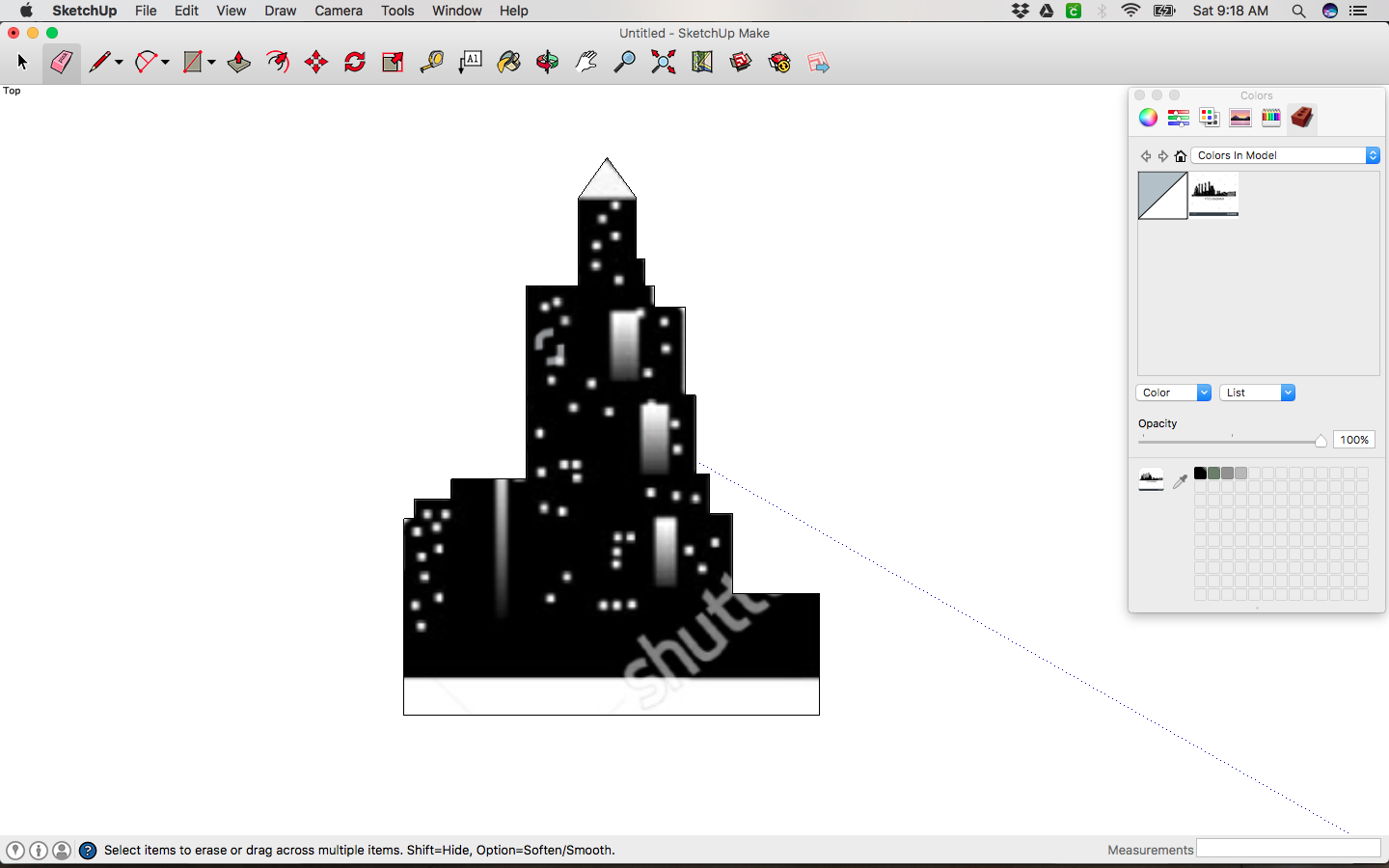Open line tool variants dropdown arrow
1389x868 pixels.
tap(119, 63)
